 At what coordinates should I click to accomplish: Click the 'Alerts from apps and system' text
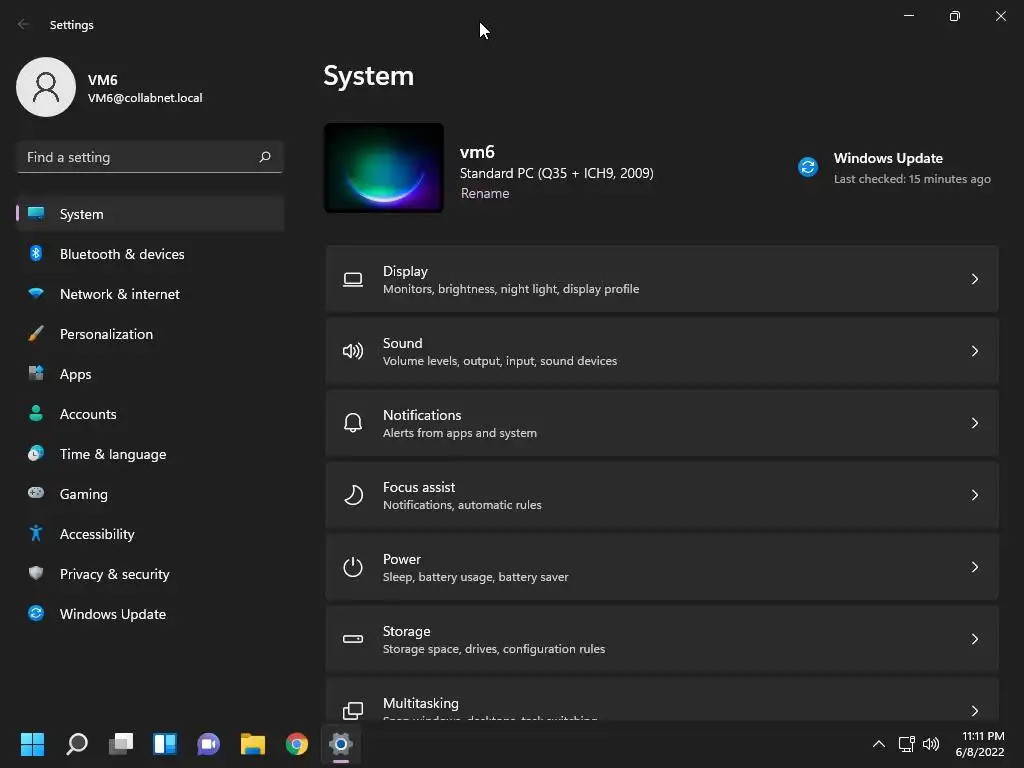click(x=460, y=433)
